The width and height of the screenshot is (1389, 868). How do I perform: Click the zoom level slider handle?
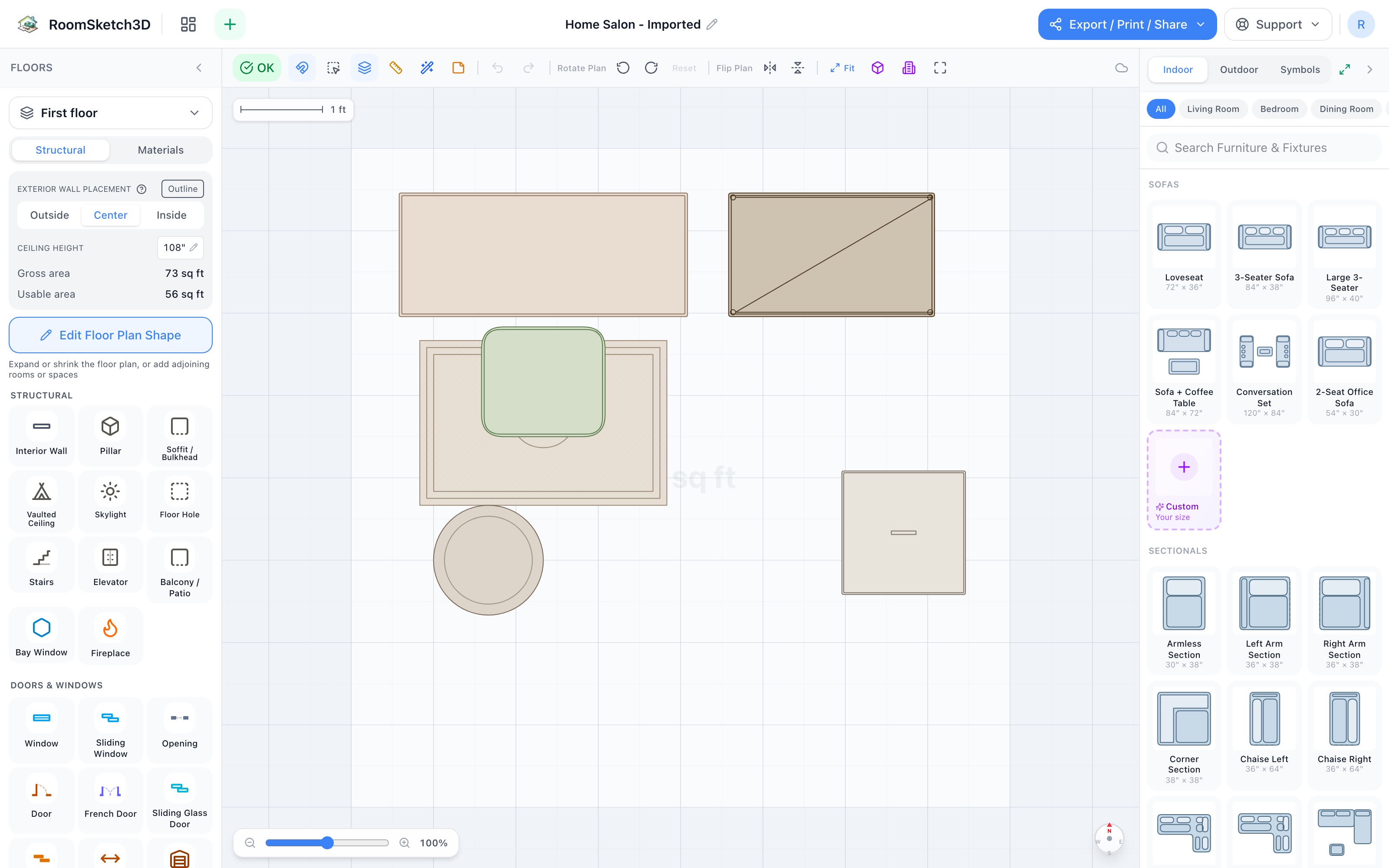click(327, 843)
